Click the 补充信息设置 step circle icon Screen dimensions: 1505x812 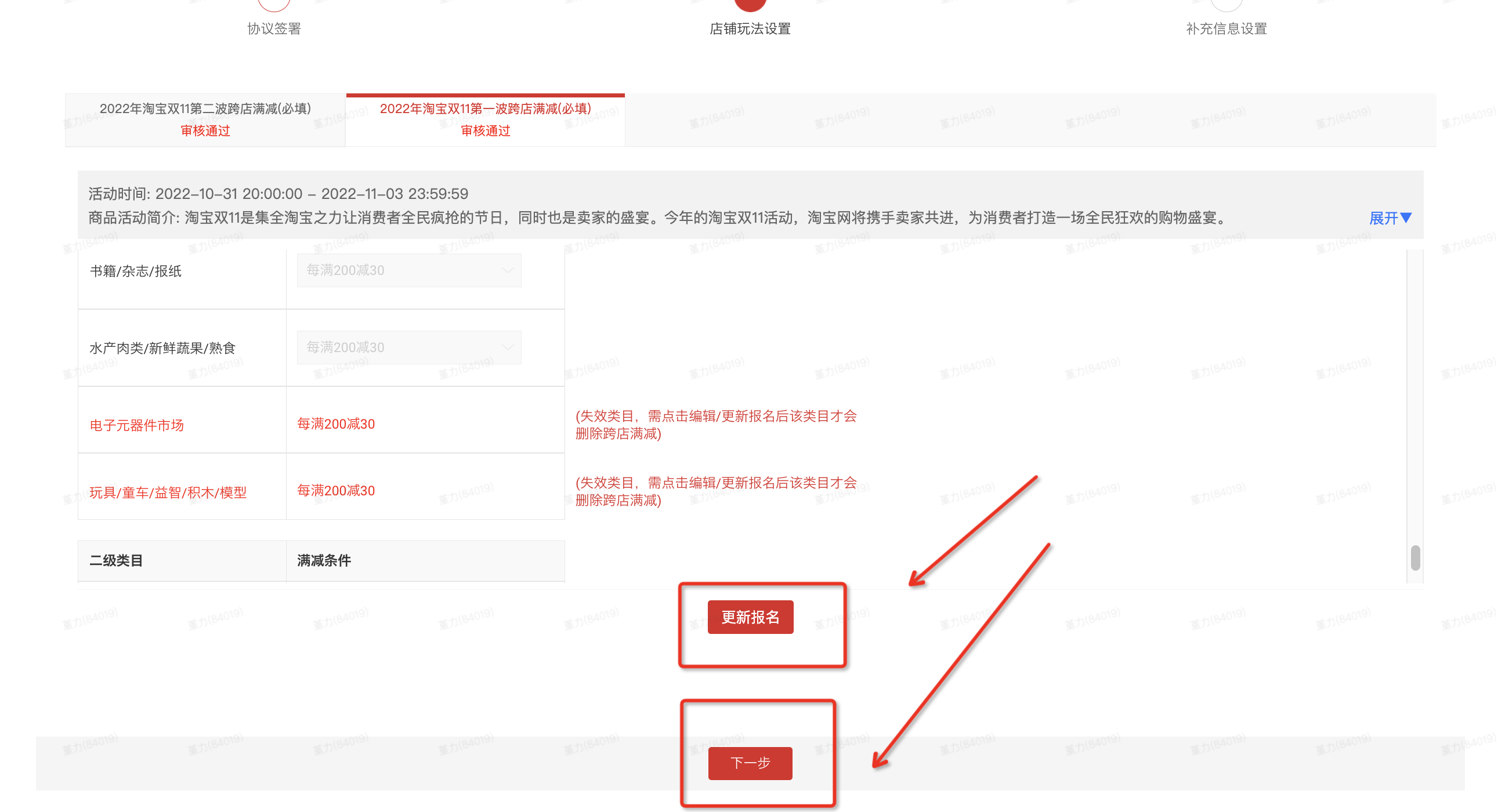coord(1227,5)
